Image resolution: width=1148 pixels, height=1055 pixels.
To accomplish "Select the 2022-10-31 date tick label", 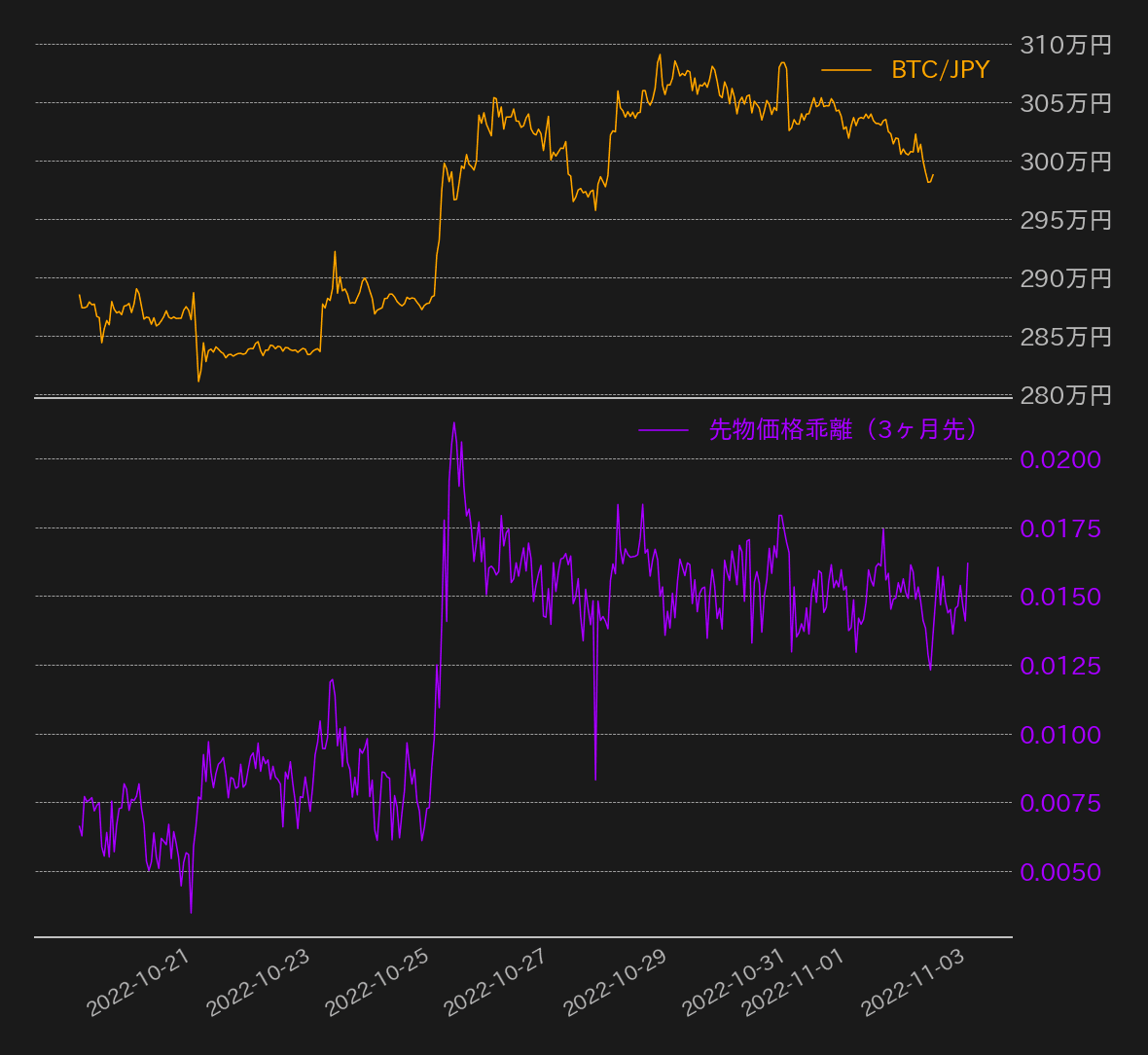I will coord(735,983).
